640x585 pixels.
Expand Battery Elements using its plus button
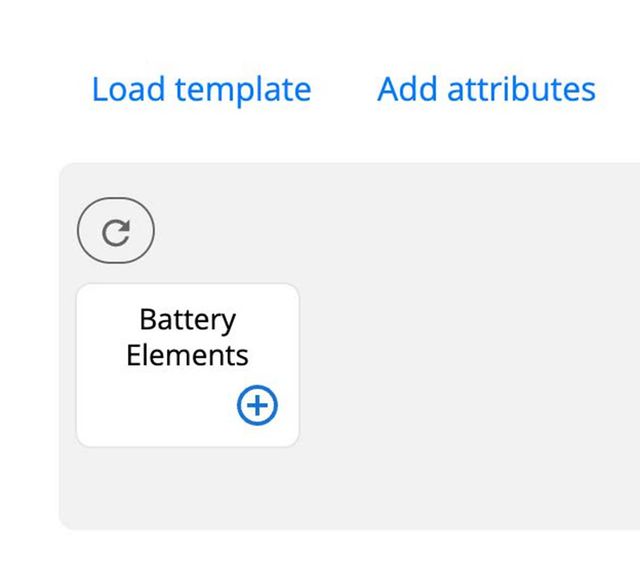tap(258, 405)
